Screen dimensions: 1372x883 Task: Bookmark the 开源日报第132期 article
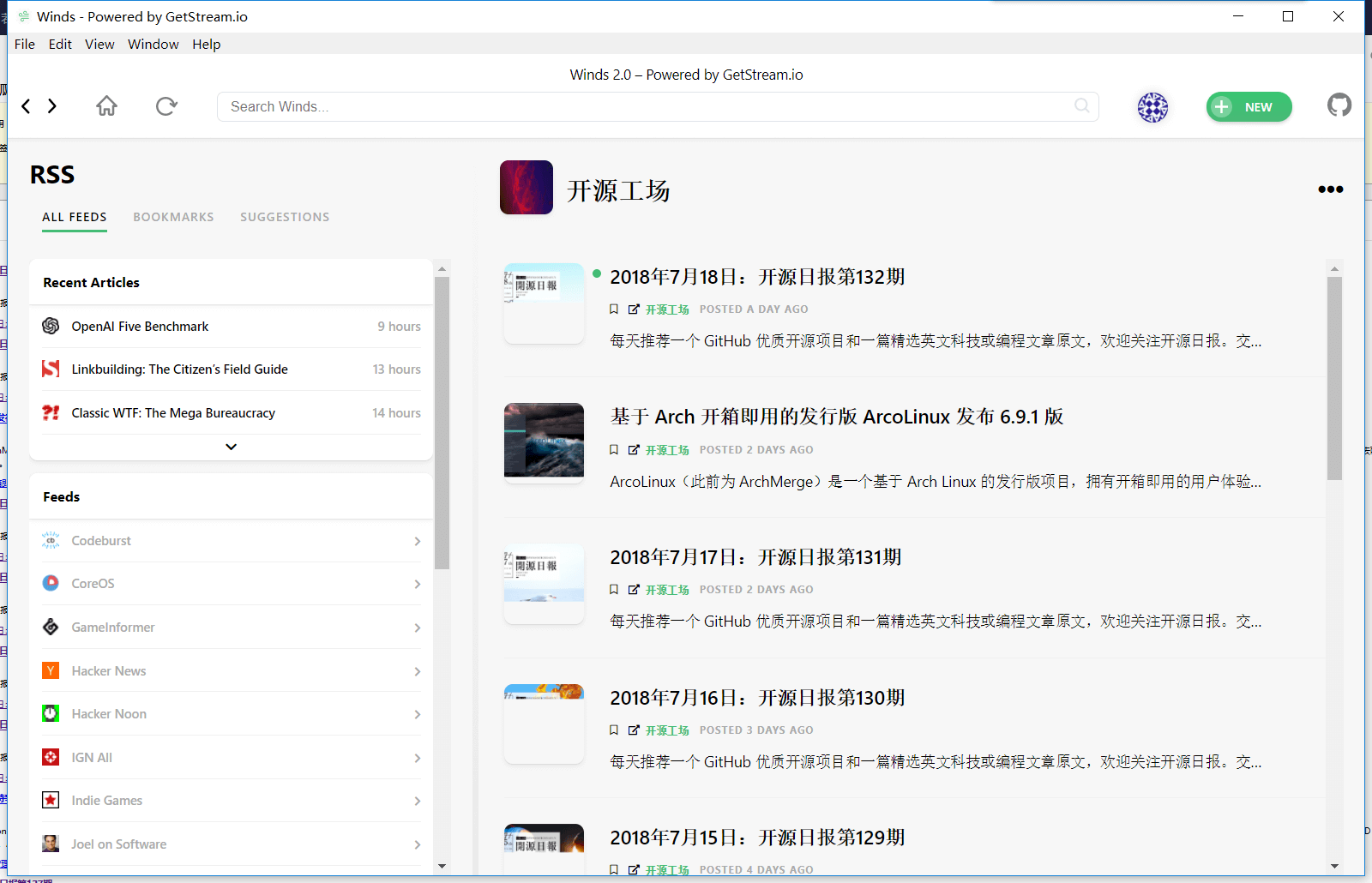click(614, 309)
